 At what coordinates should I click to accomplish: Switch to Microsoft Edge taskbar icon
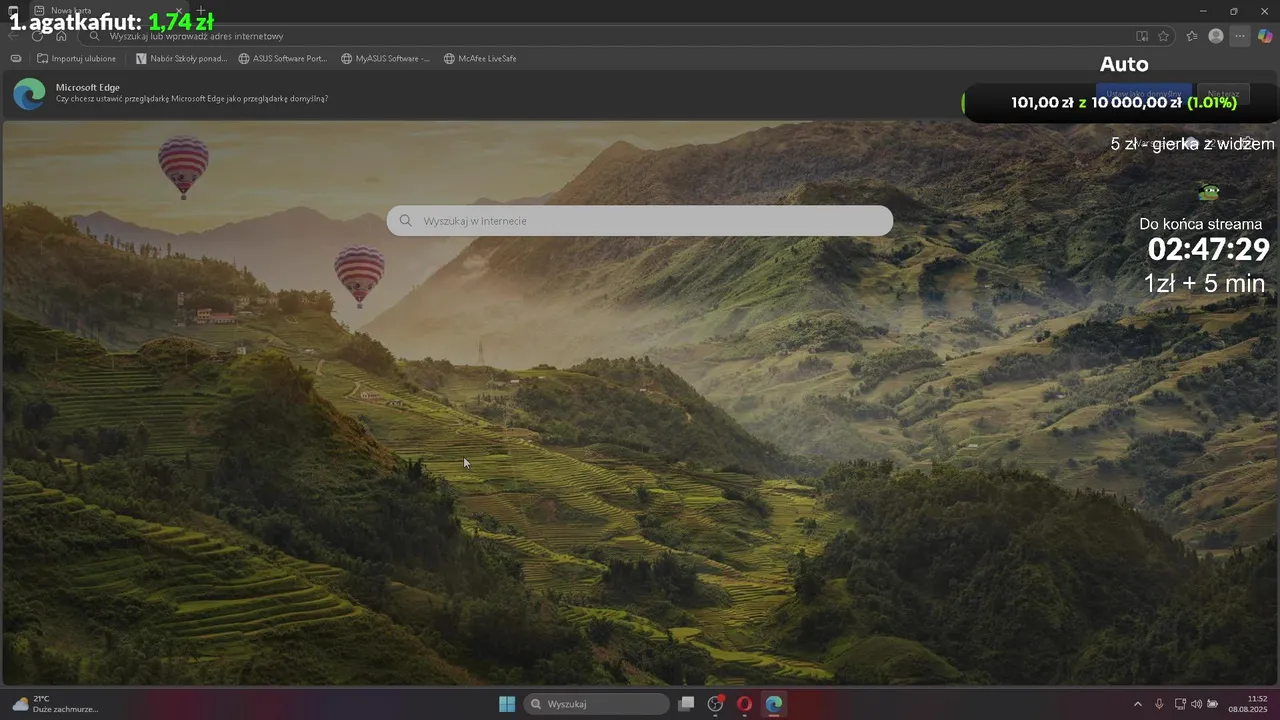pyautogui.click(x=774, y=704)
